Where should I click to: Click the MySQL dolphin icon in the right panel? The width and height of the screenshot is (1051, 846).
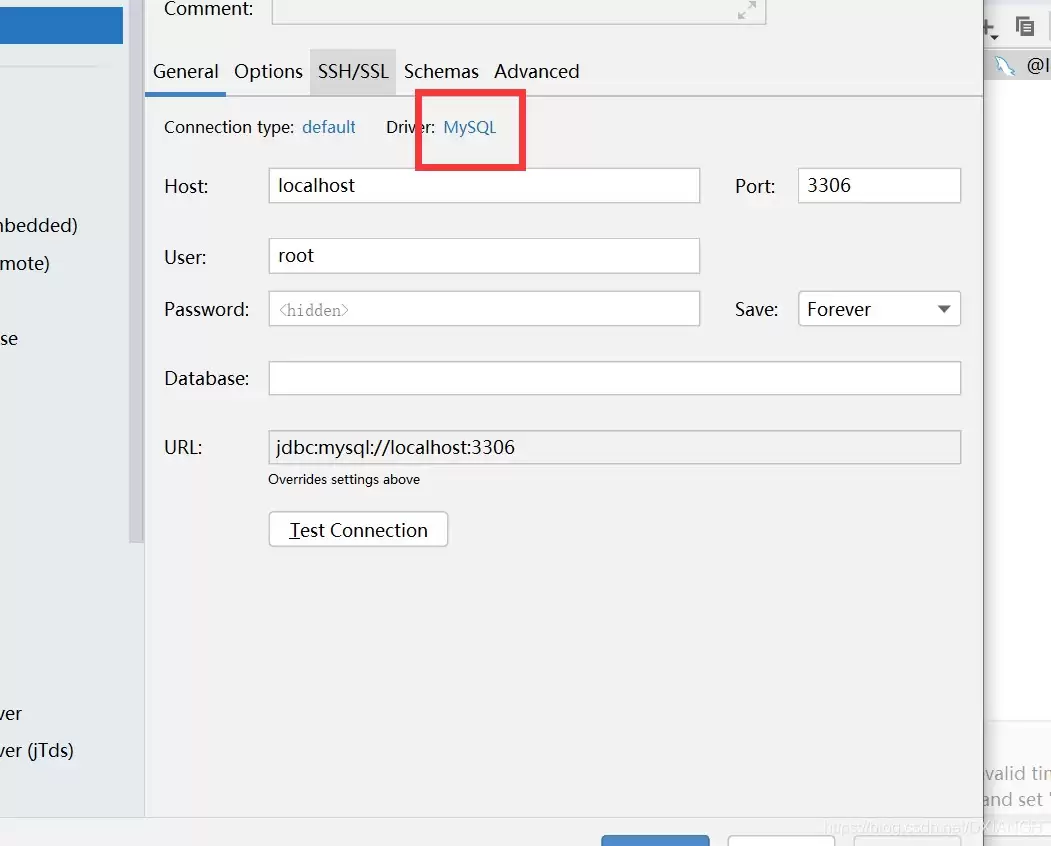coord(1004,67)
